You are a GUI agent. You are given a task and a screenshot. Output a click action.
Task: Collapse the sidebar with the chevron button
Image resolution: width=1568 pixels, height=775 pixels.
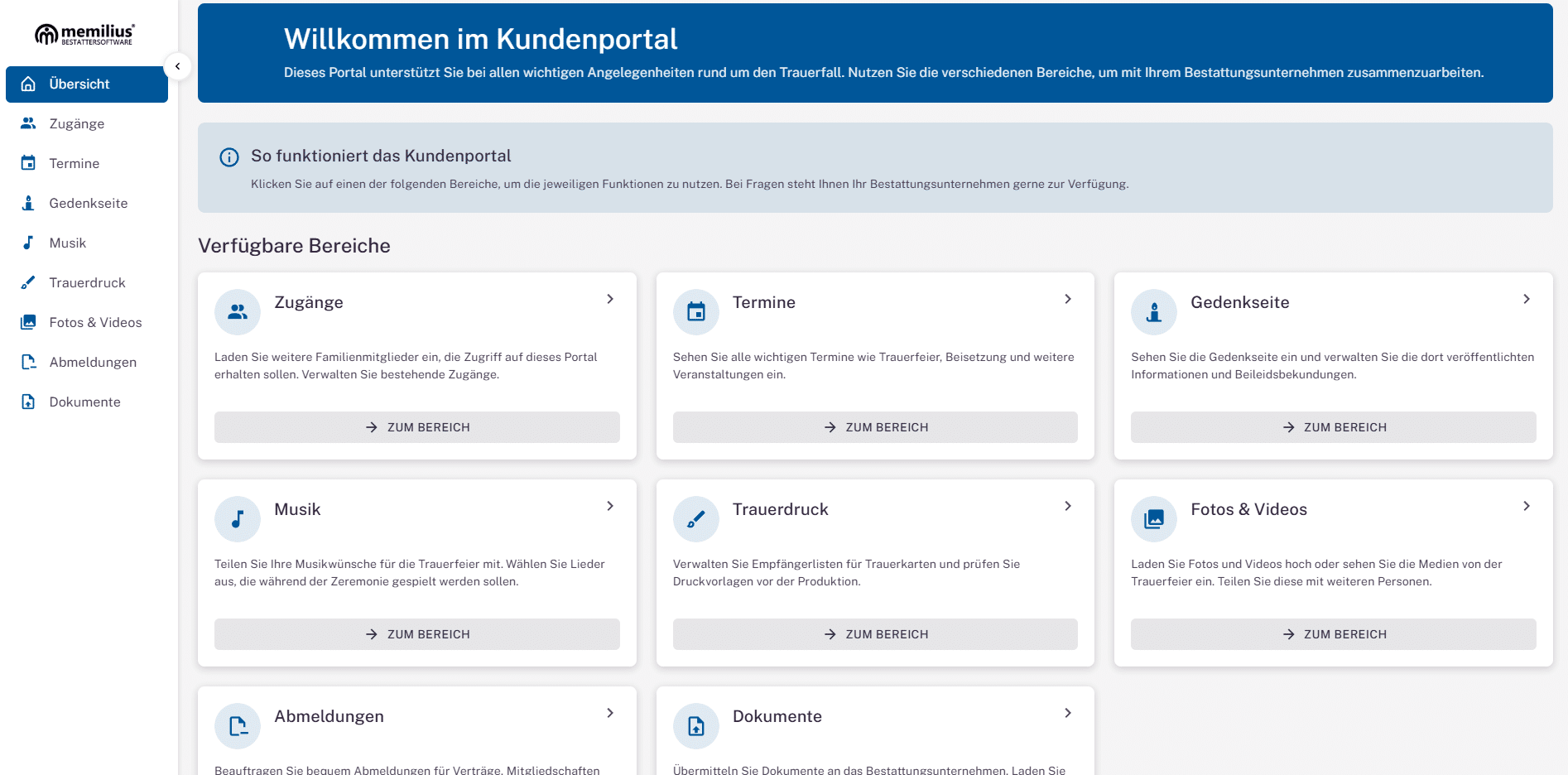177,66
